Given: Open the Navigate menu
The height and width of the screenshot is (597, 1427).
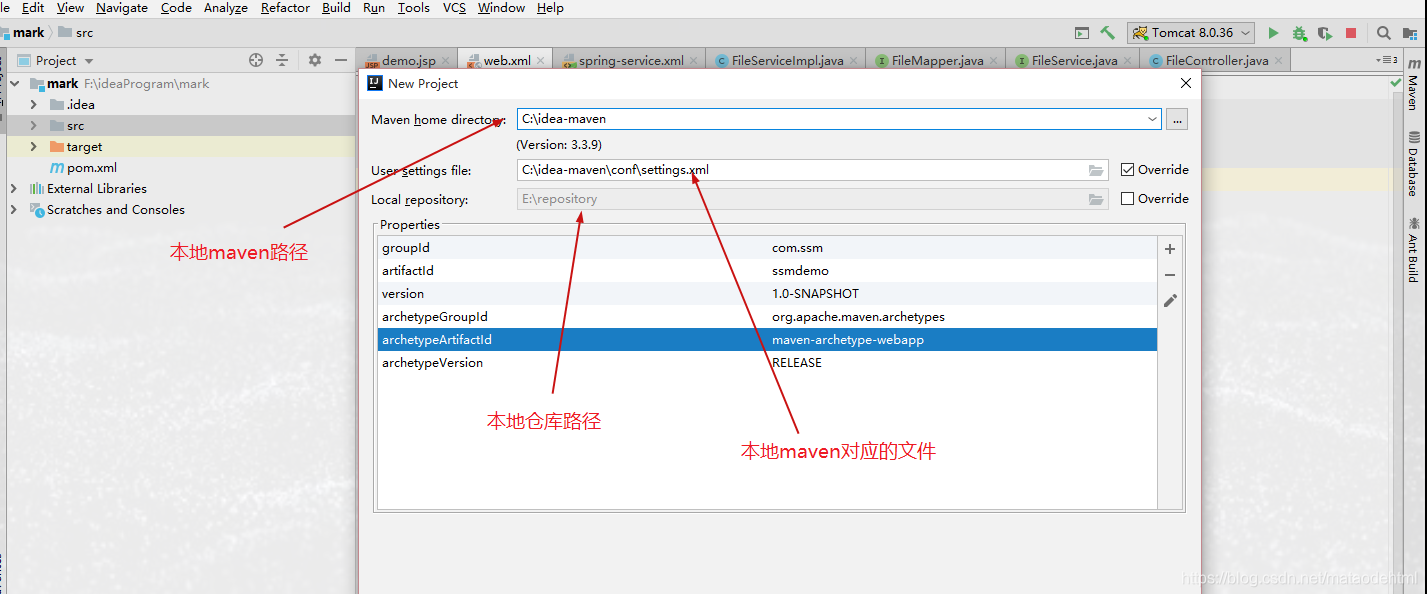Looking at the screenshot, I should pyautogui.click(x=122, y=8).
